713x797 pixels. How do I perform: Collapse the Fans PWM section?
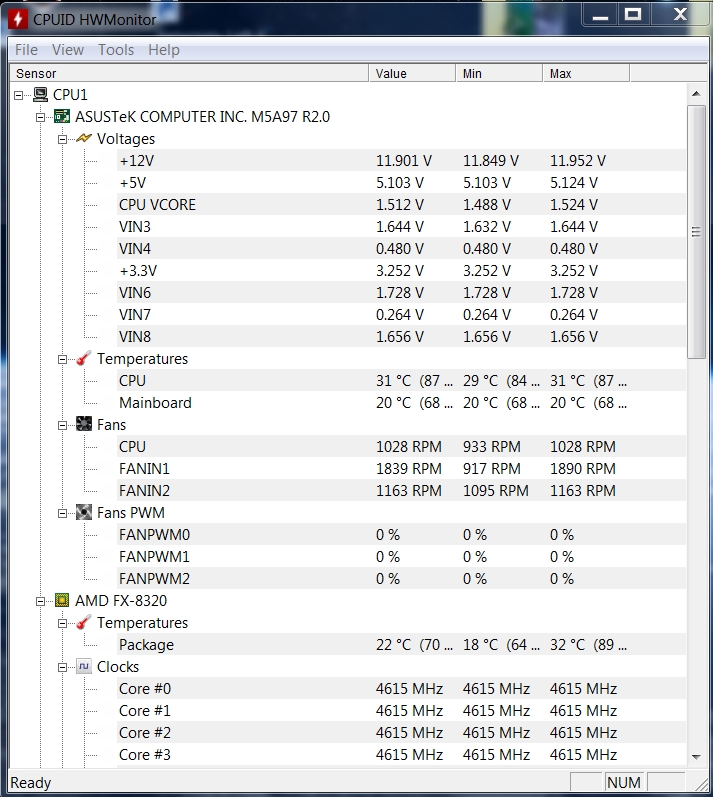pyautogui.click(x=63, y=513)
